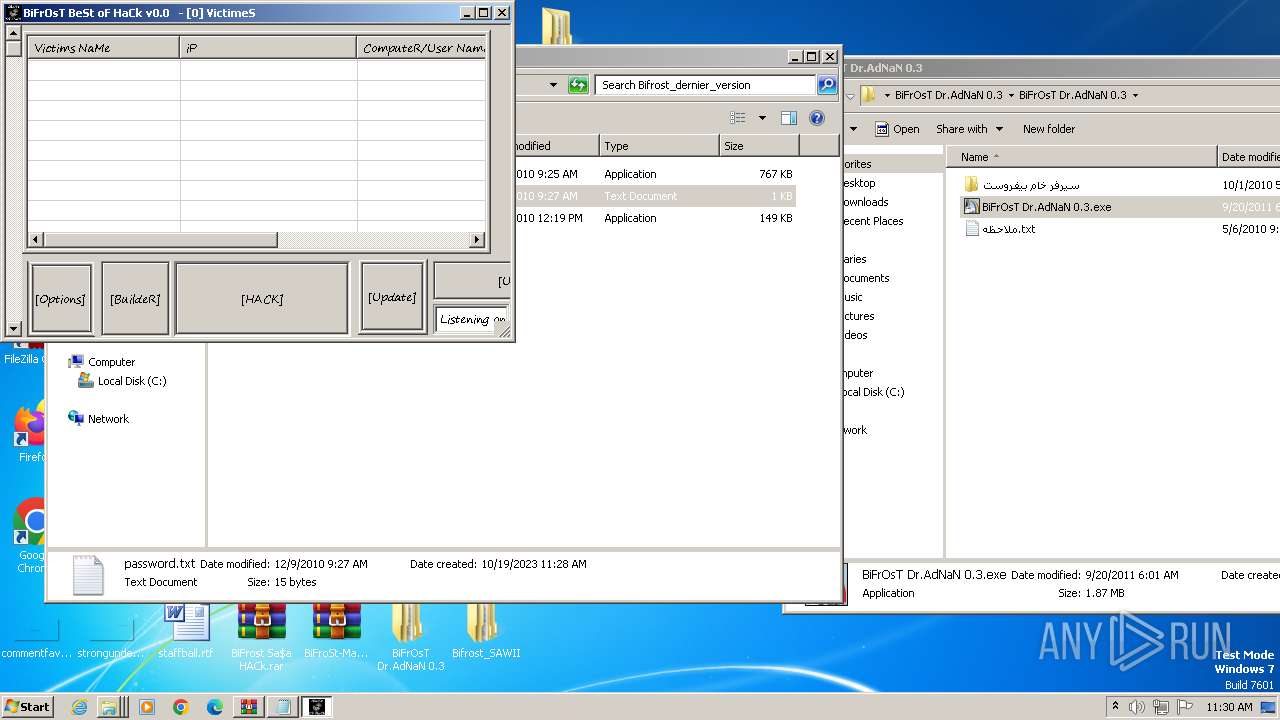Image resolution: width=1280 pixels, height=720 pixels.
Task: Click the 11:30 AM system clock
Action: (1229, 706)
